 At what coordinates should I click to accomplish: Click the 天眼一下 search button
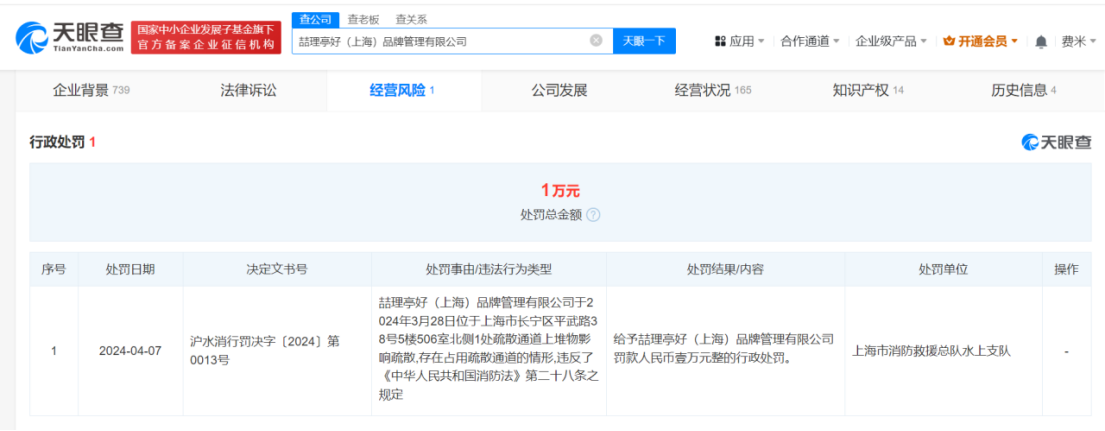click(644, 41)
